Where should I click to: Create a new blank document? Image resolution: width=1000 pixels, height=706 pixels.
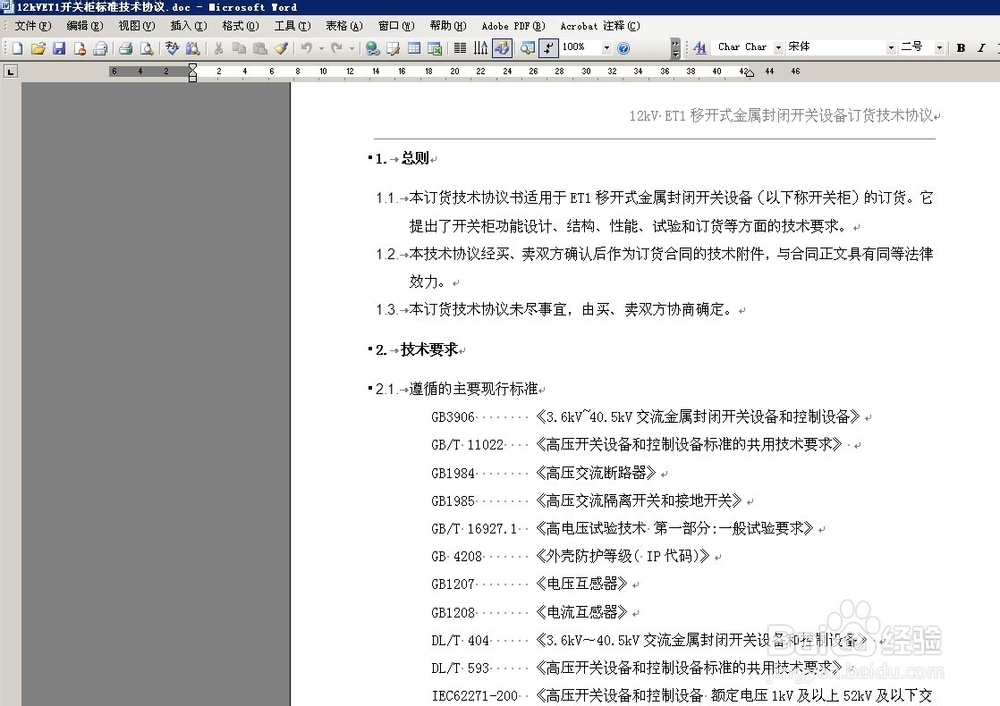(18, 48)
